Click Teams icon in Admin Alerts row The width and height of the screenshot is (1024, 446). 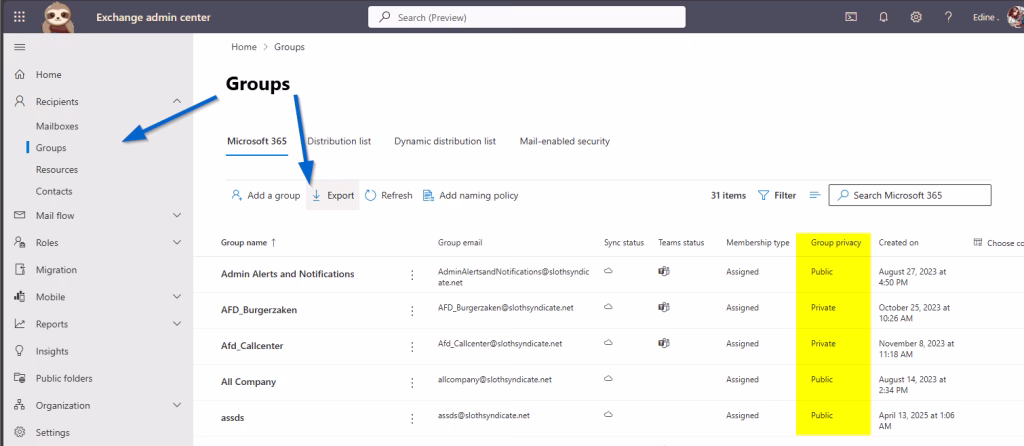pos(664,271)
